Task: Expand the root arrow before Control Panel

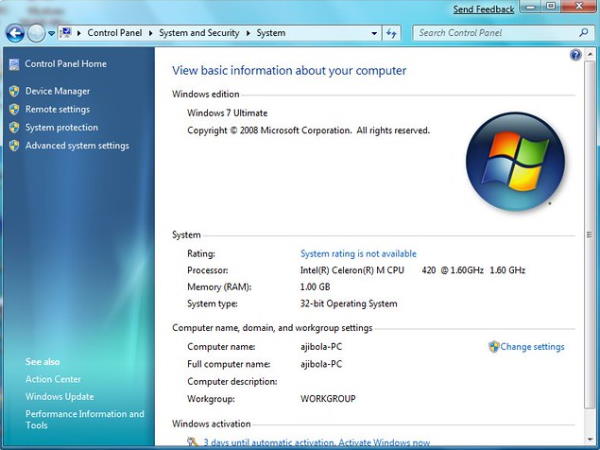Action: point(79,33)
